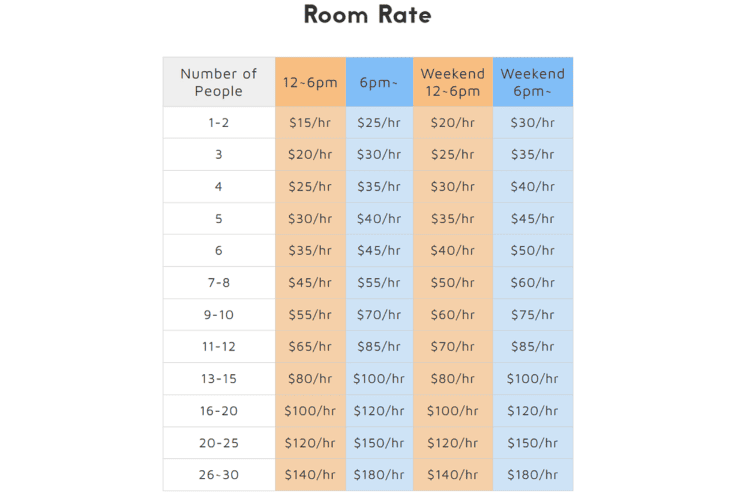Select the Weekend 12~6pm header
This screenshot has height=492, width=740.
[453, 82]
